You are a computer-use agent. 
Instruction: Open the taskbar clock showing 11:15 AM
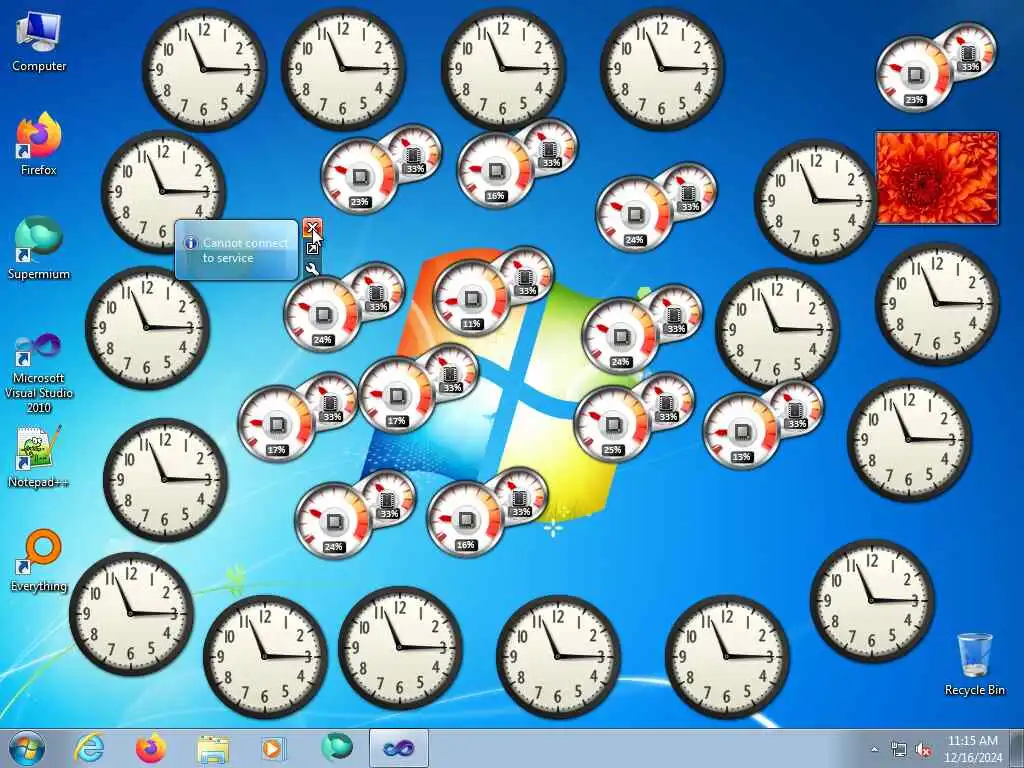point(972,748)
